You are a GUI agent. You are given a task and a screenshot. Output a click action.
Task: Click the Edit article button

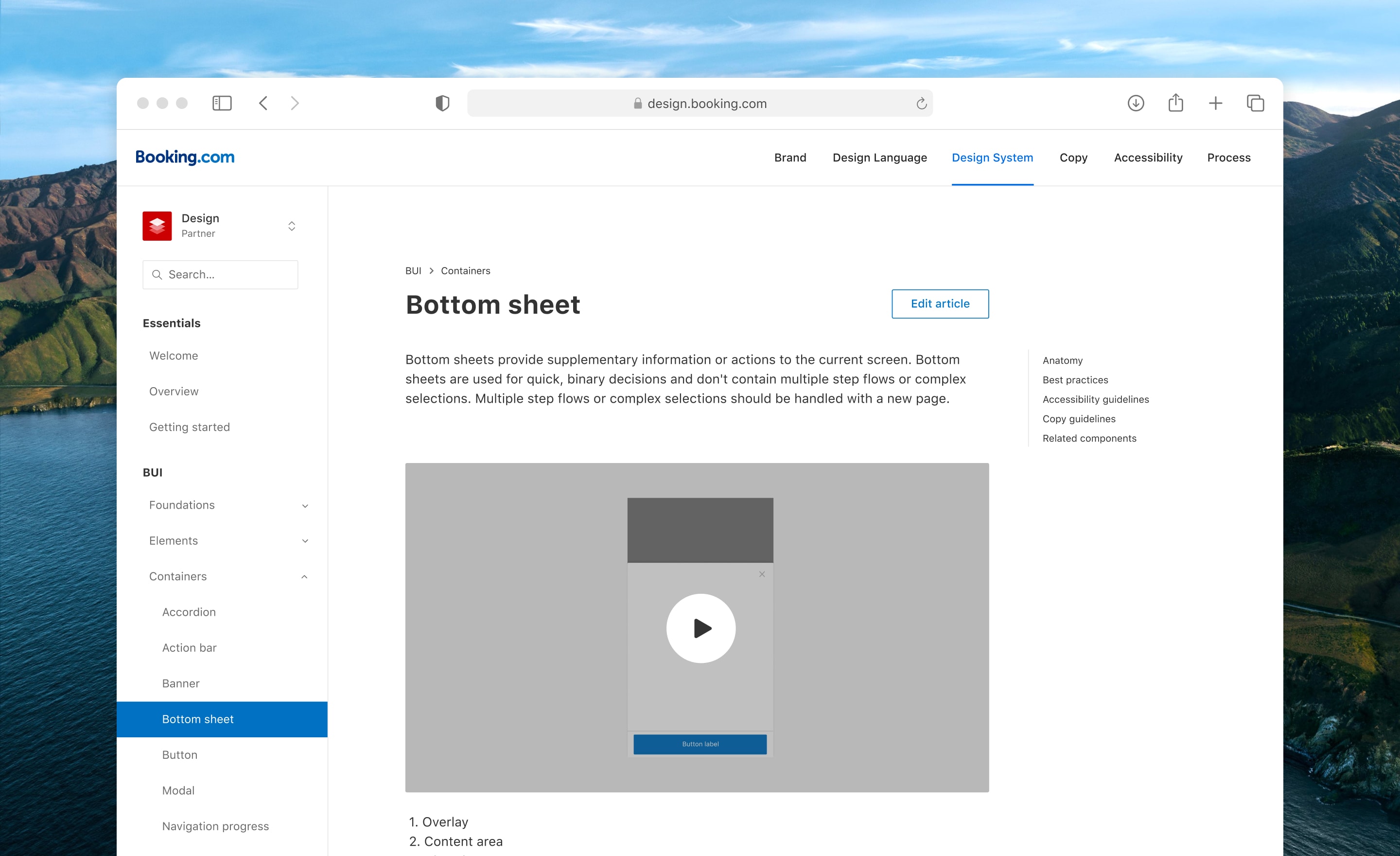tap(940, 303)
